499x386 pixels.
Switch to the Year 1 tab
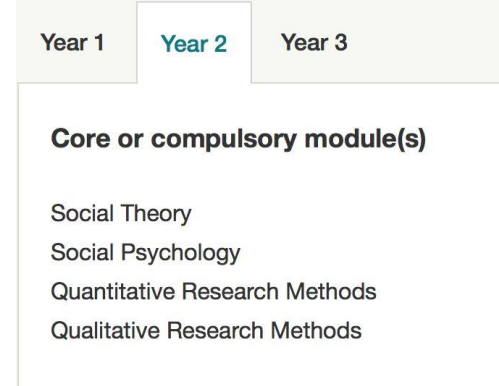coord(73,43)
